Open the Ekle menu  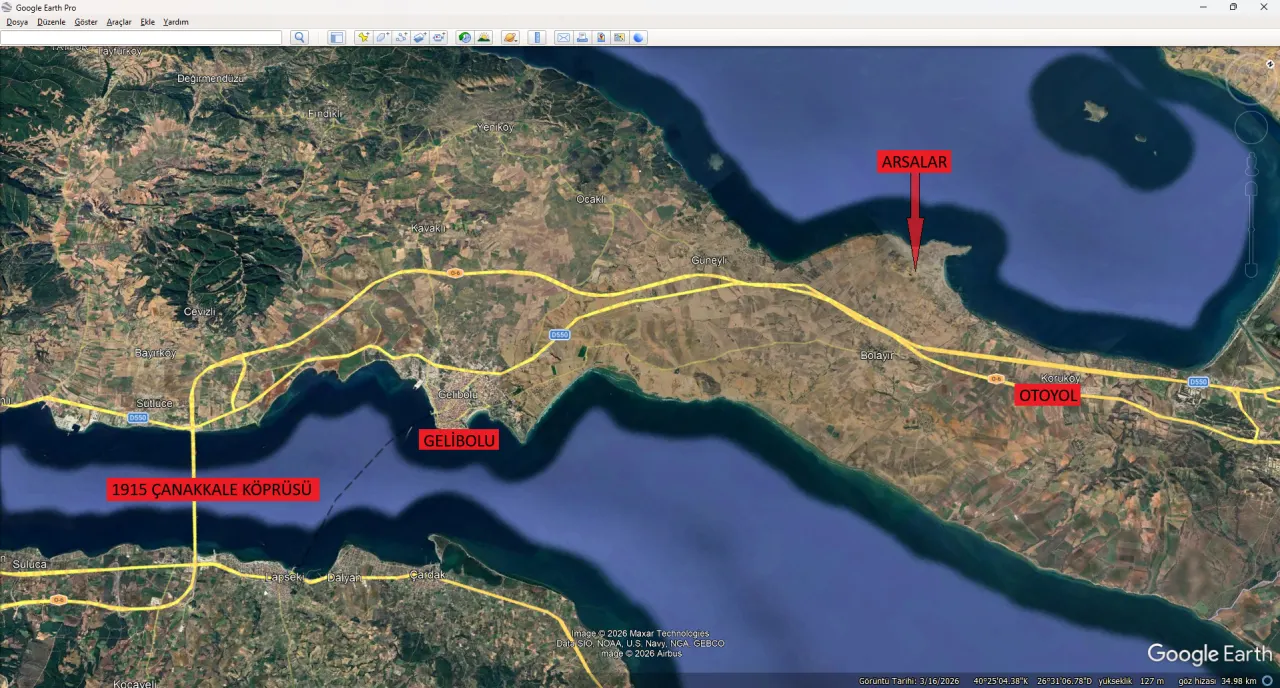coord(148,22)
